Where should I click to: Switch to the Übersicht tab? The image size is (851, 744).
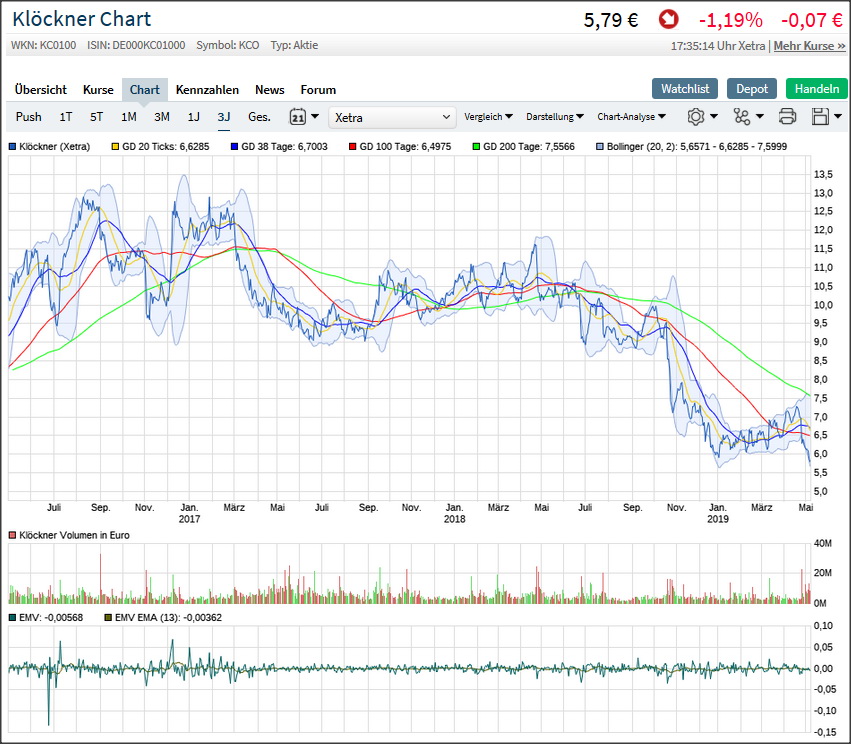point(41,90)
